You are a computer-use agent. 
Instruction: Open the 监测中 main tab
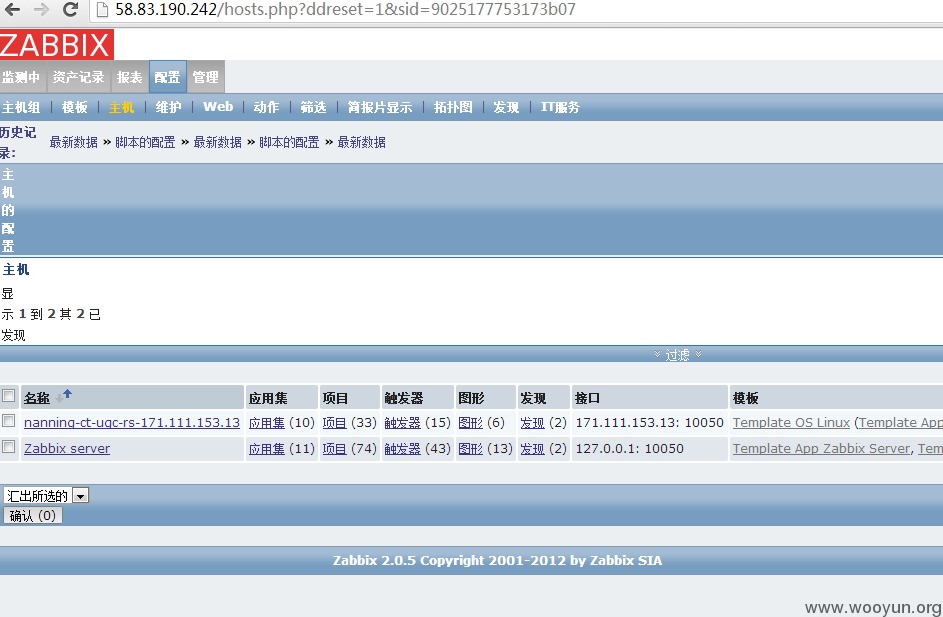coord(21,77)
